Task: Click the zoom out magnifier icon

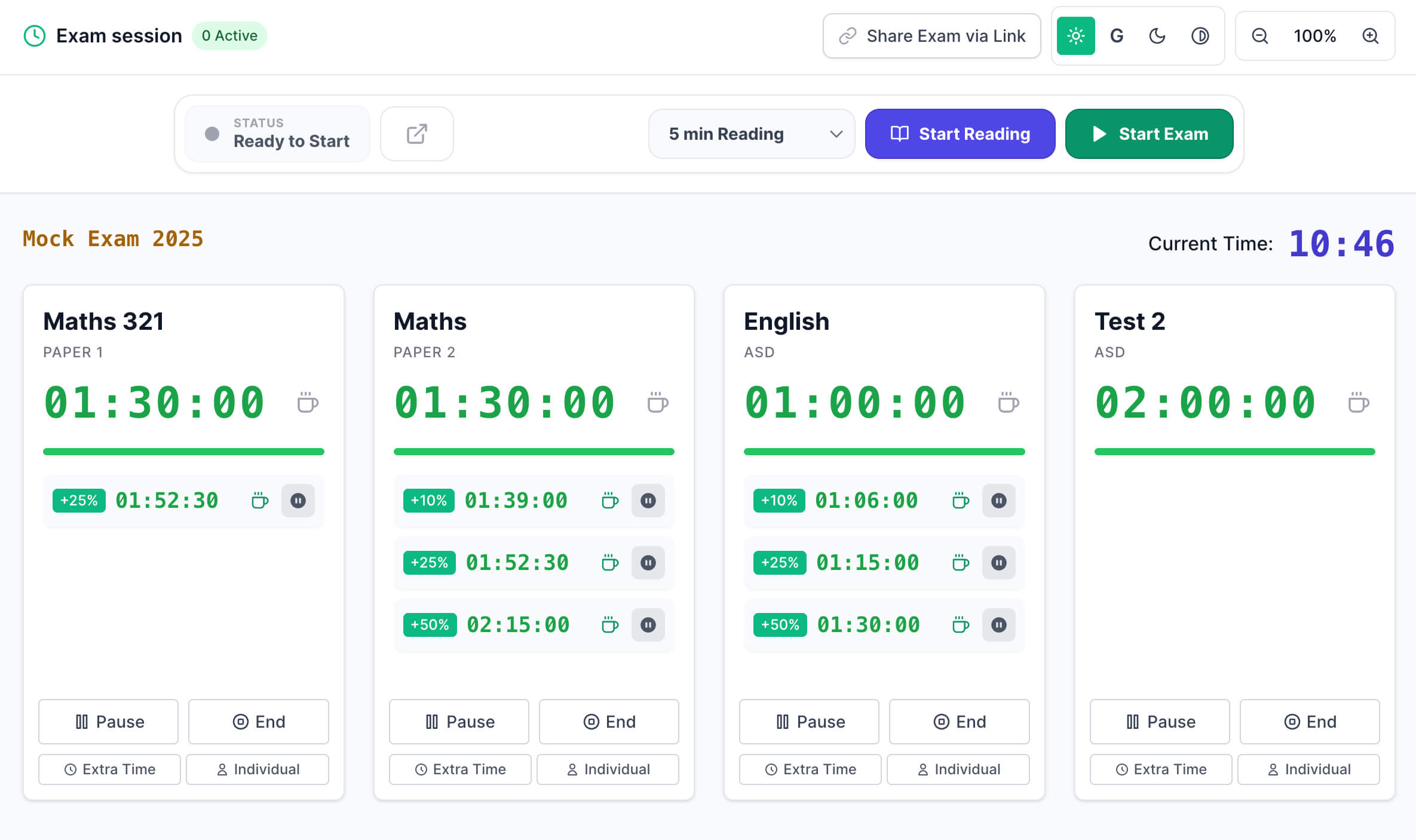Action: click(1259, 36)
